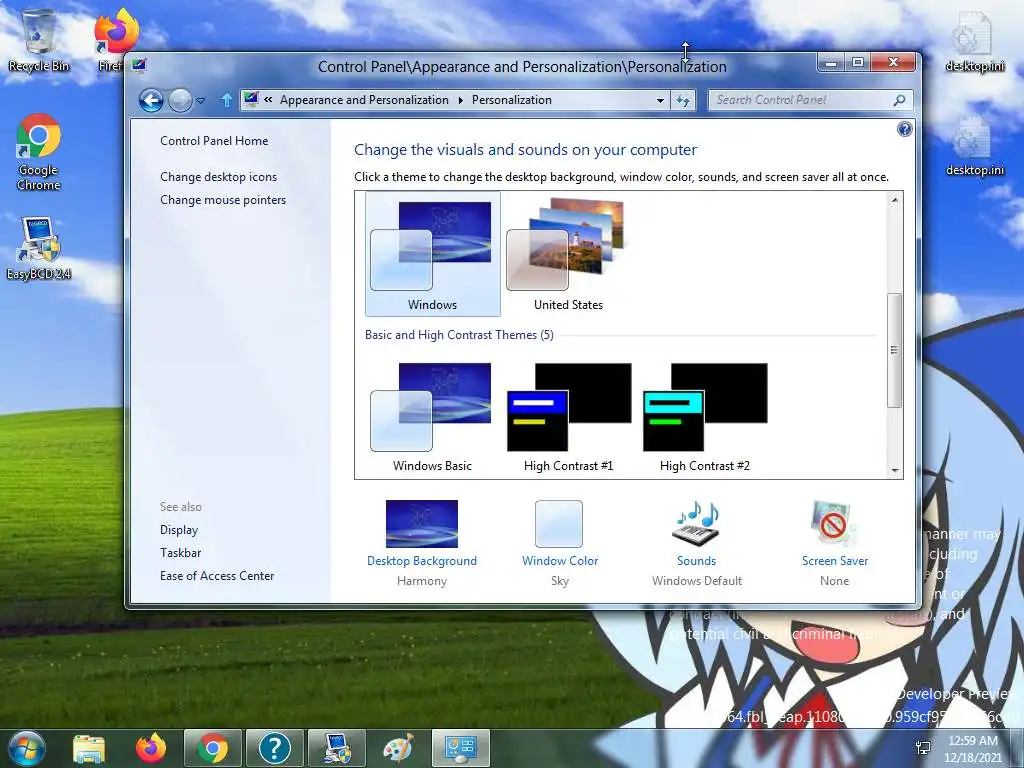
Task: Select the High Contrast #1 theme
Action: [568, 416]
